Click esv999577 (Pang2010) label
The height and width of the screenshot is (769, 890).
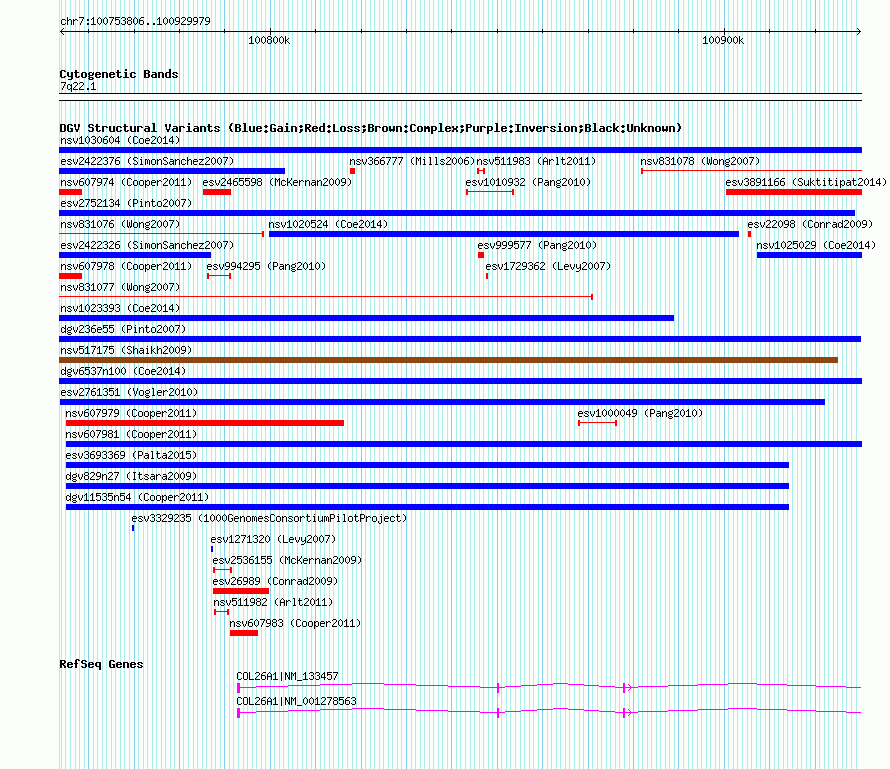(537, 245)
